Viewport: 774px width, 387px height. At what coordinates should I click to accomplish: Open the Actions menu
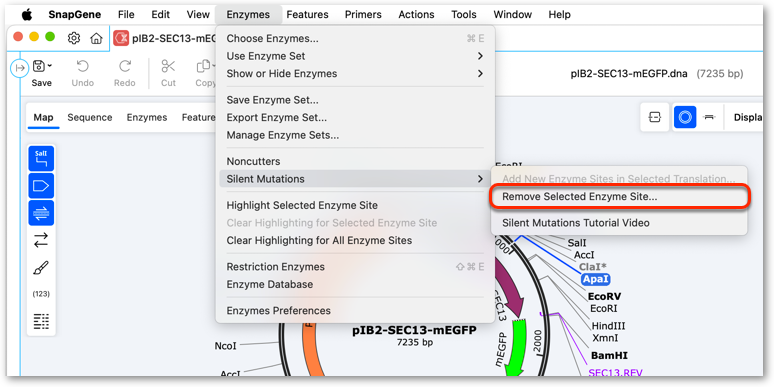click(417, 15)
